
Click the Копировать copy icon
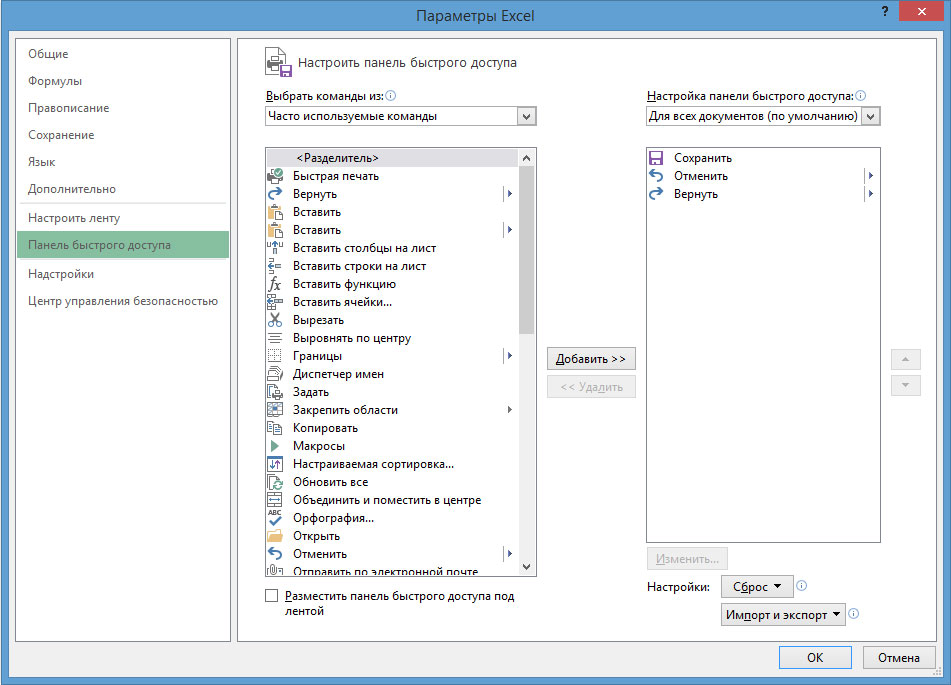pyautogui.click(x=275, y=428)
